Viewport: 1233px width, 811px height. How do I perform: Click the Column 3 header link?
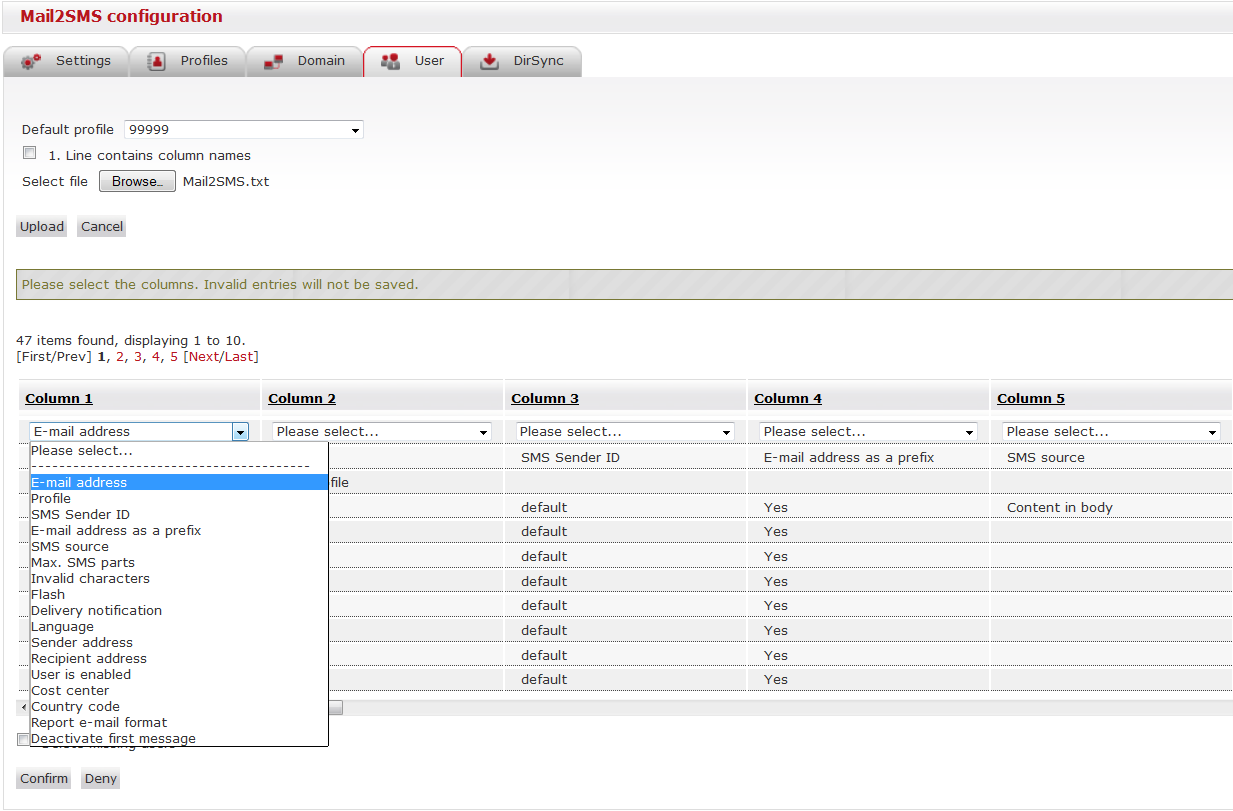(x=545, y=399)
